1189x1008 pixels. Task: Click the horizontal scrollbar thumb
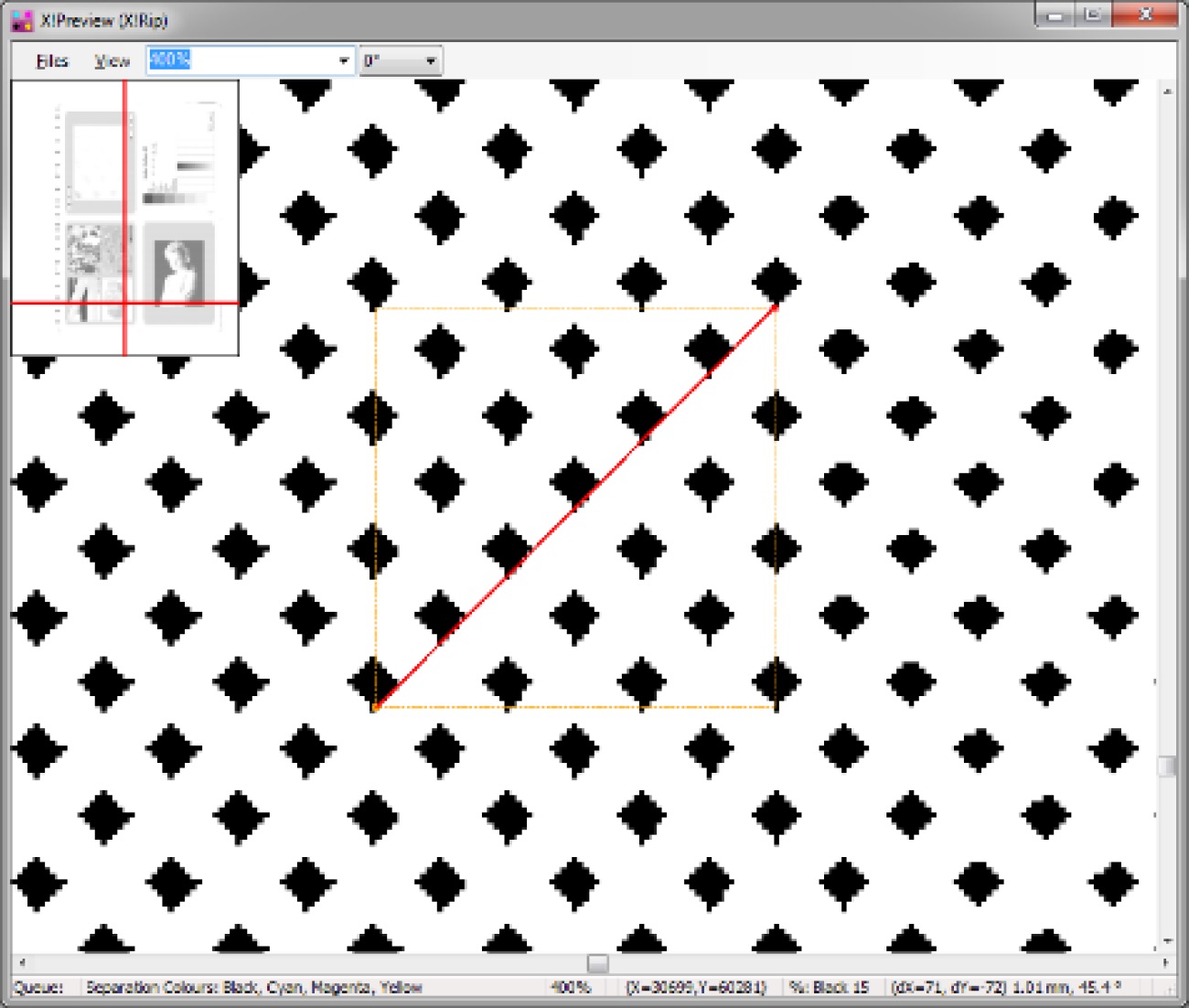tap(597, 963)
